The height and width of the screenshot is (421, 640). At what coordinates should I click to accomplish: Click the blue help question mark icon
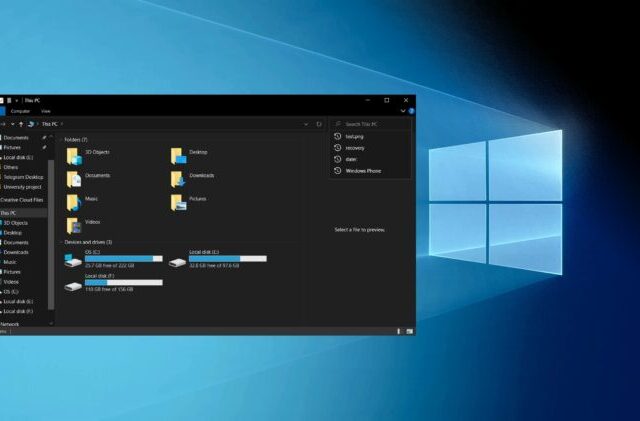coord(410,111)
